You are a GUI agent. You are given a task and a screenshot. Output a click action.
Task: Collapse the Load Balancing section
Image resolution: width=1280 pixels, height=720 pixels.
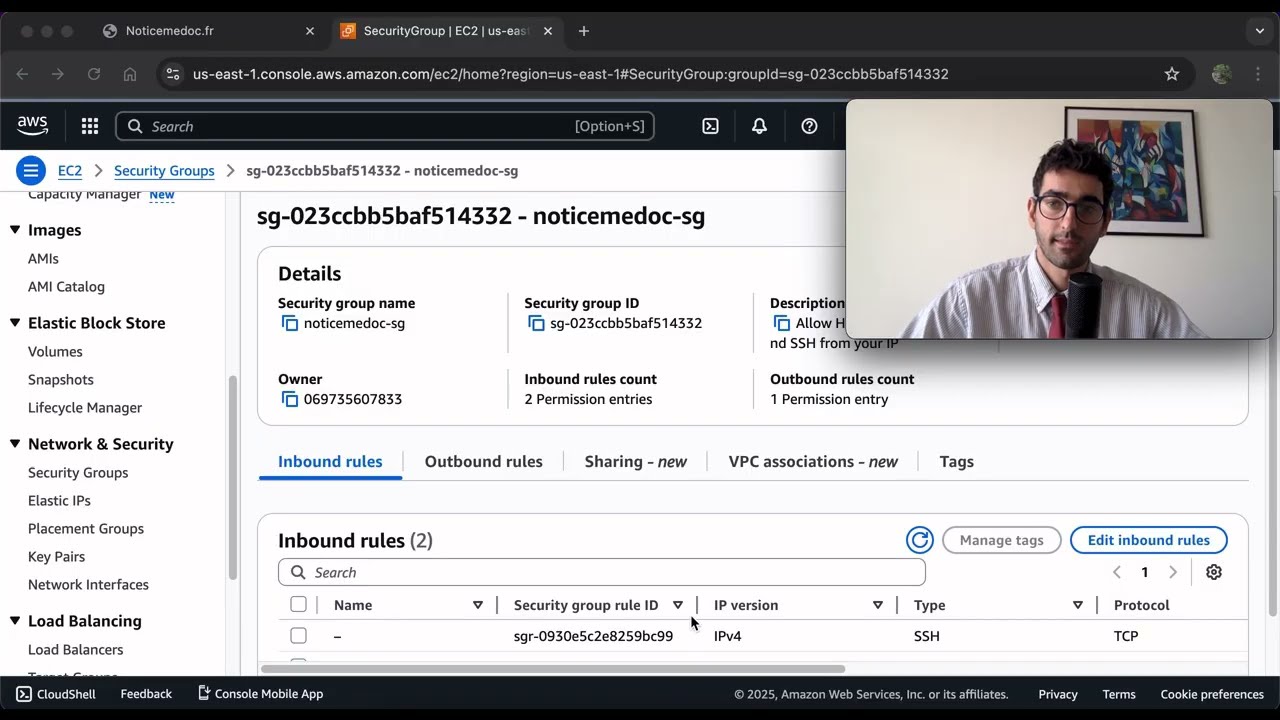click(x=15, y=621)
